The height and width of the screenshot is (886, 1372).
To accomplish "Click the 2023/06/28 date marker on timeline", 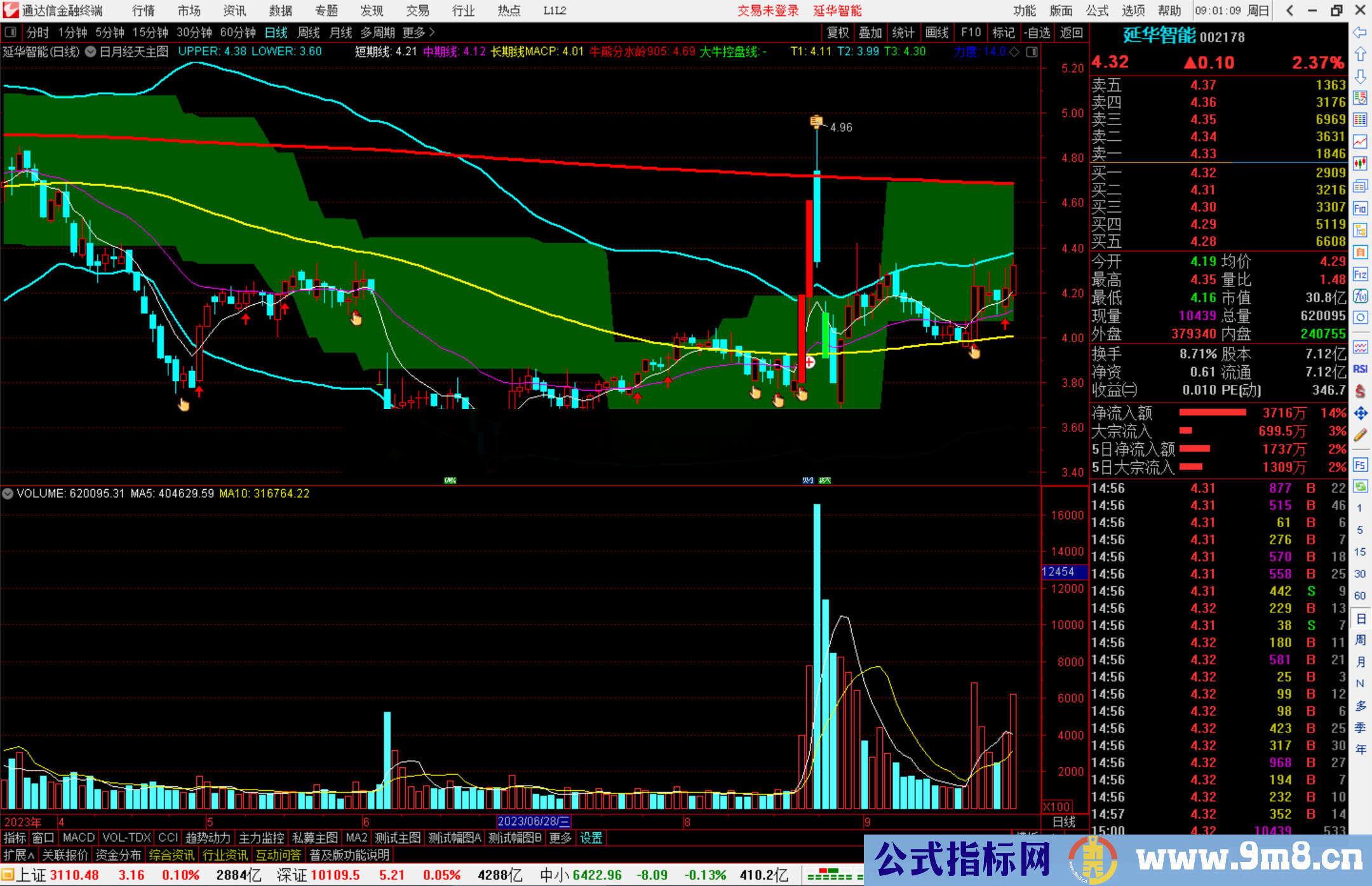I will (x=532, y=822).
